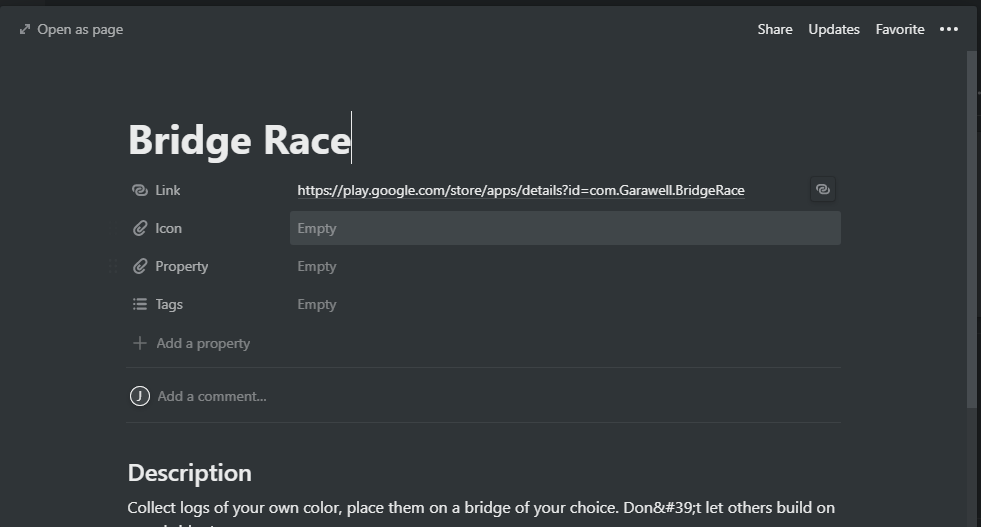Click the Property field name

(181, 267)
